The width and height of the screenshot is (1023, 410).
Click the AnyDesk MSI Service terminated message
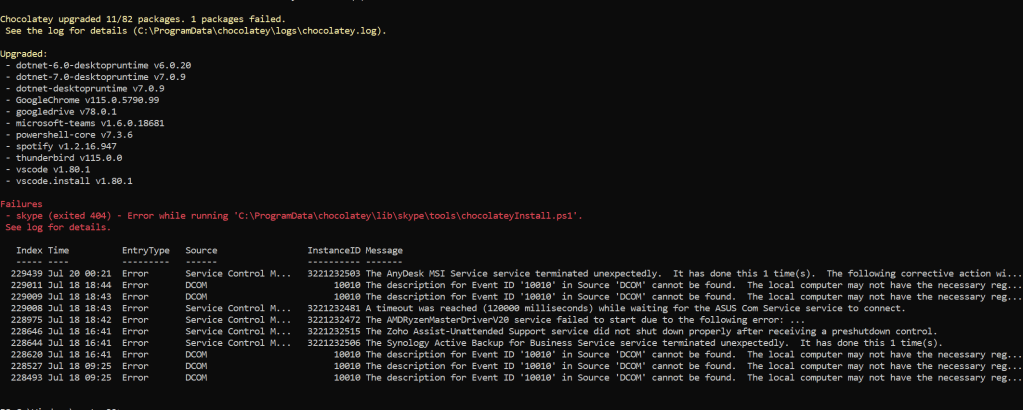pos(694,274)
